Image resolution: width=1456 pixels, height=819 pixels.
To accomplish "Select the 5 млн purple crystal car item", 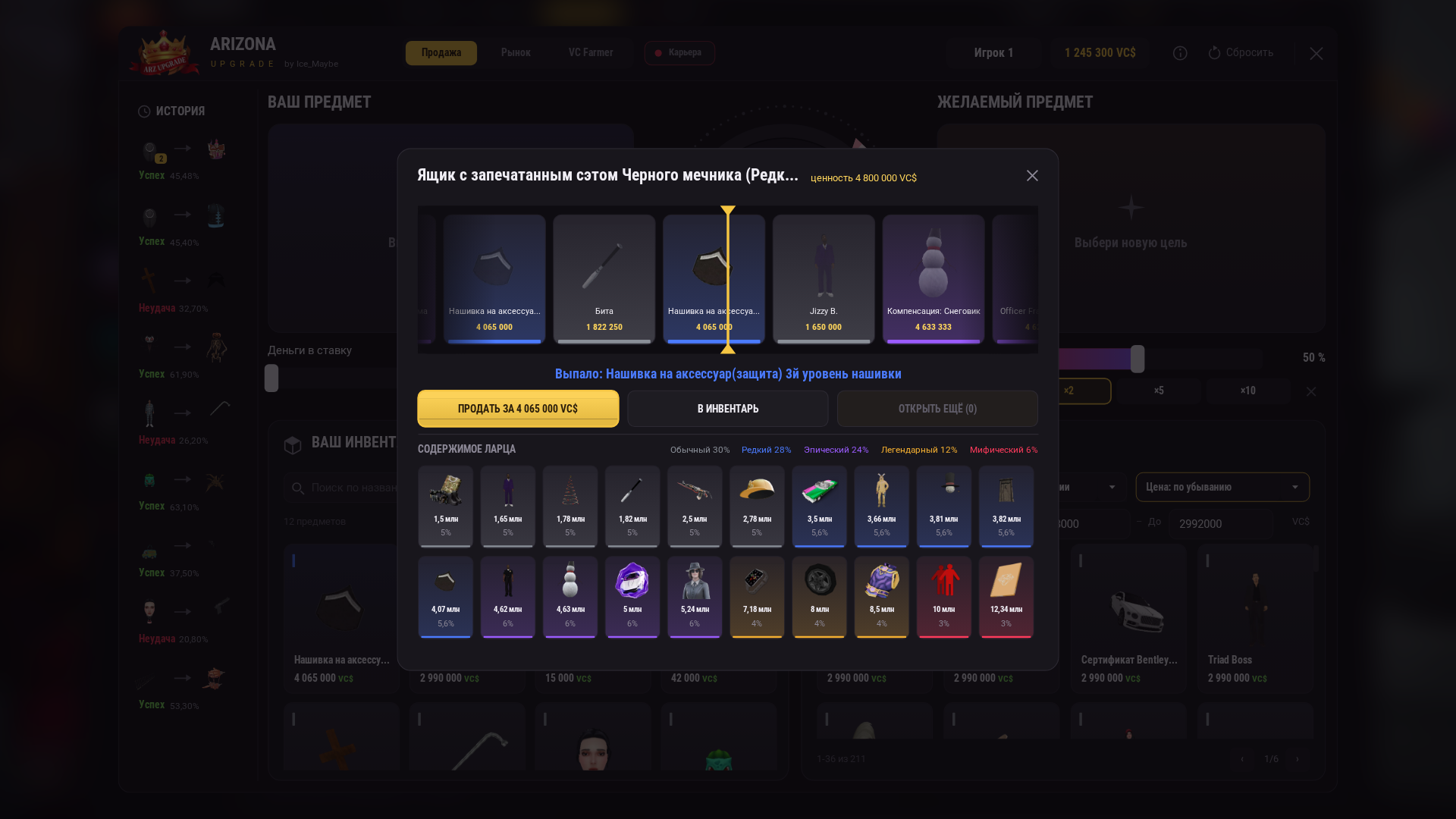I will pos(632,598).
